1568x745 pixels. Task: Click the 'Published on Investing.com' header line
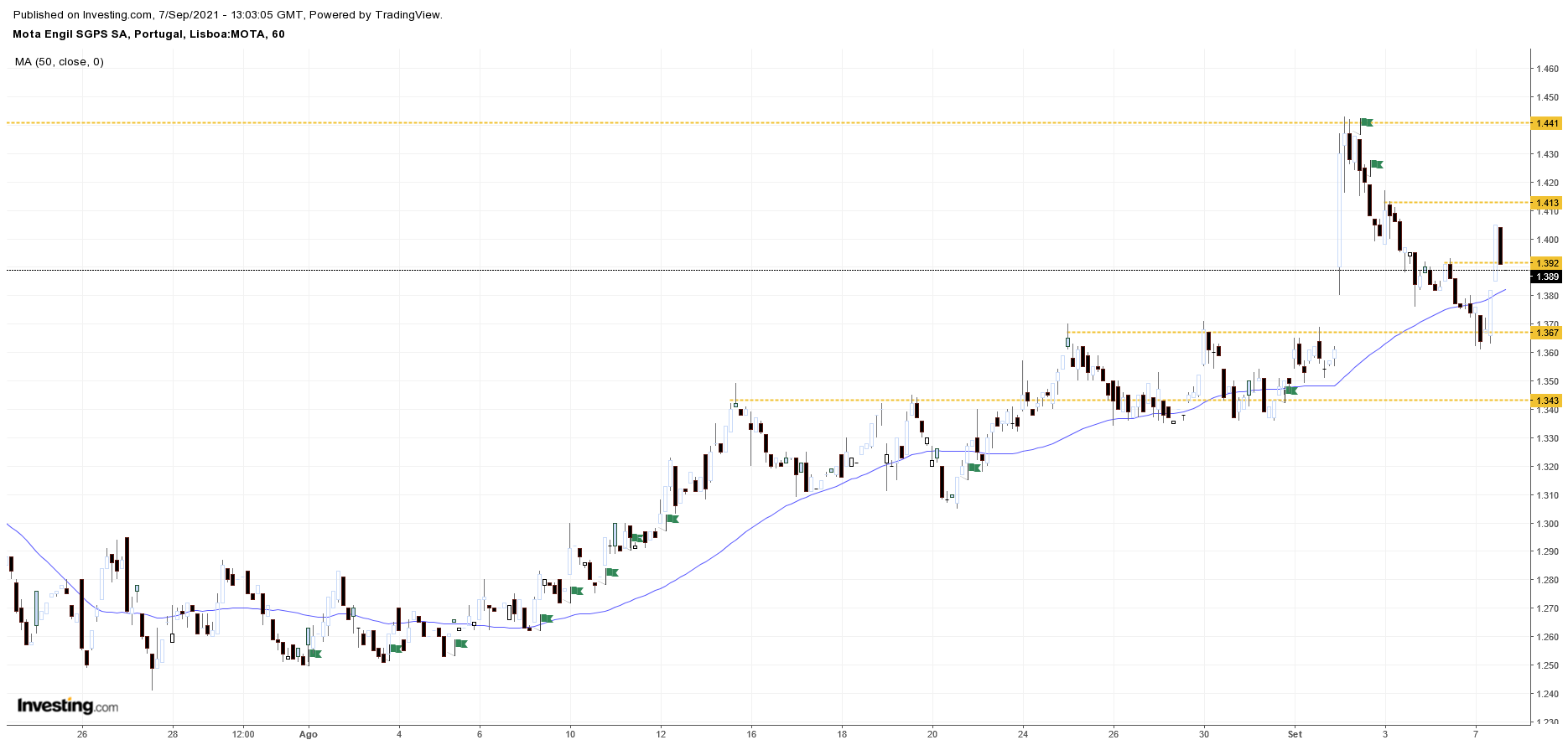tap(228, 15)
